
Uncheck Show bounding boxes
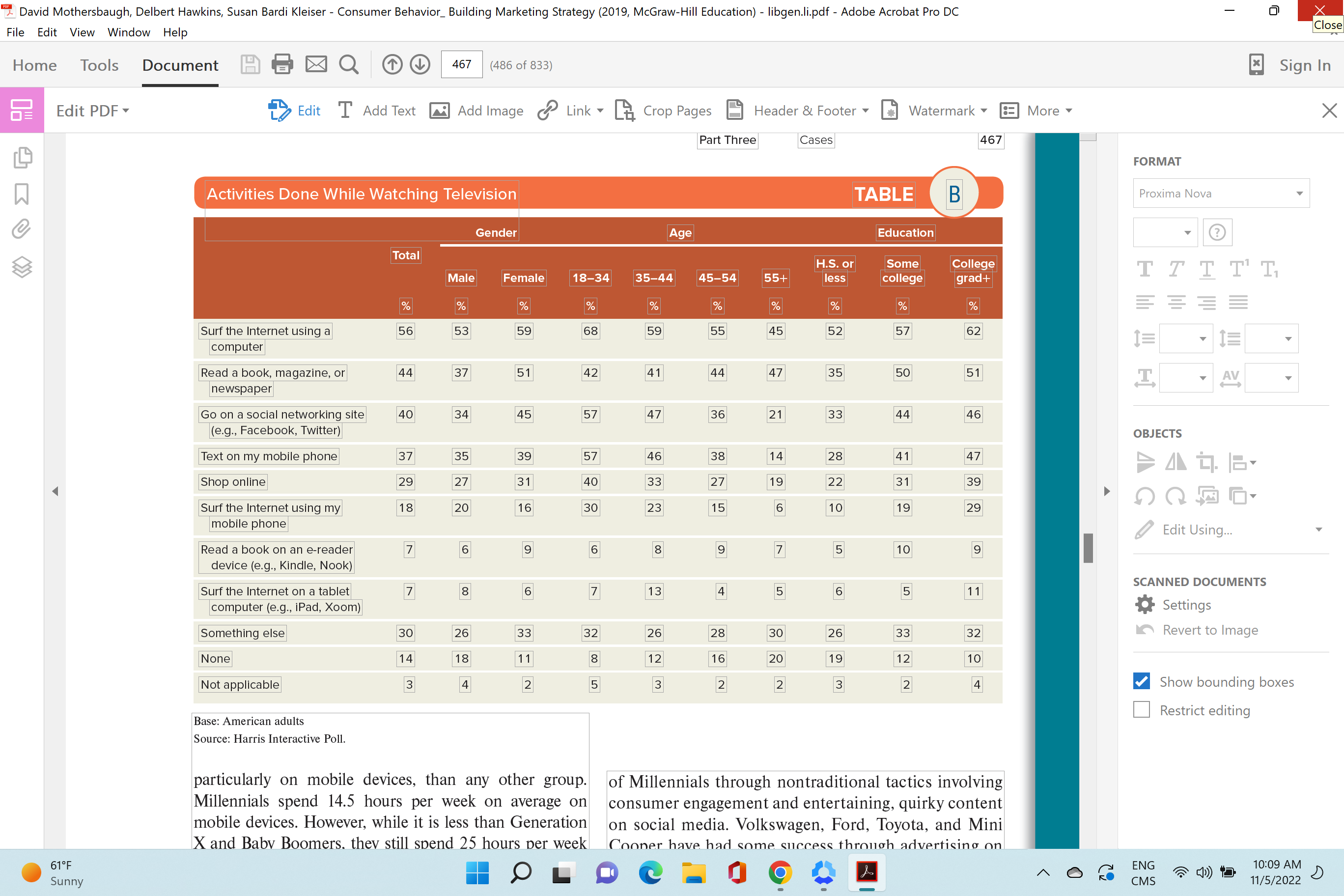[1141, 681]
